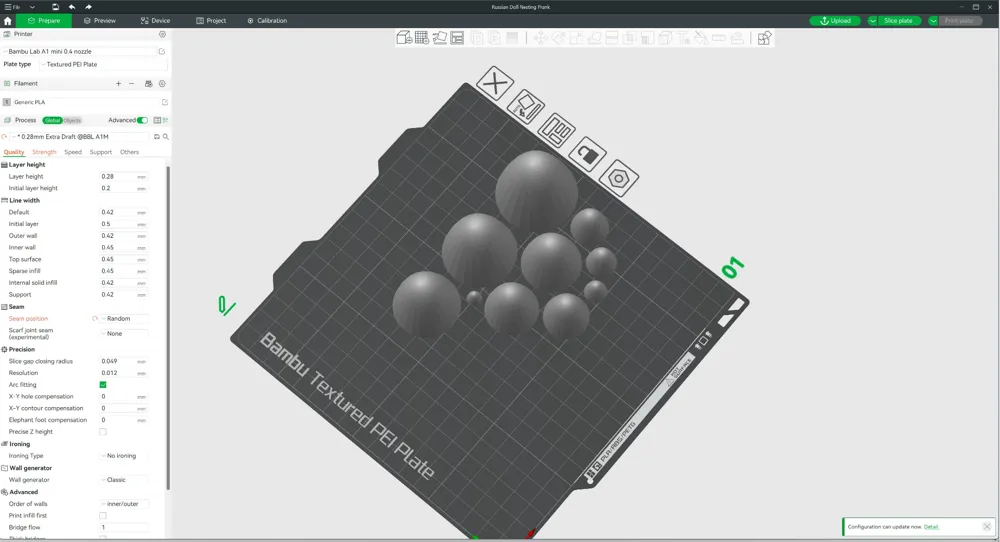Click the Cut tool icon in toolbar
1000x542 pixels.
[612, 38]
